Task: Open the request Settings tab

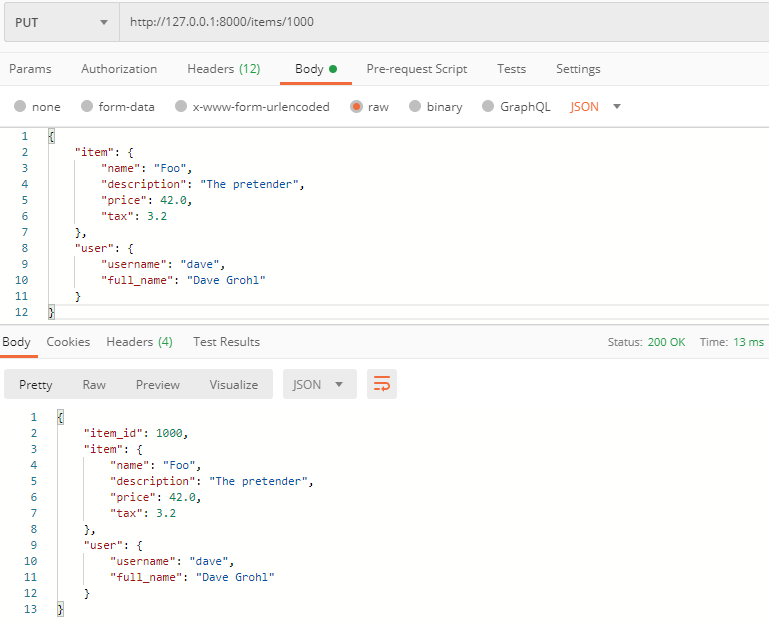Action: pos(578,69)
